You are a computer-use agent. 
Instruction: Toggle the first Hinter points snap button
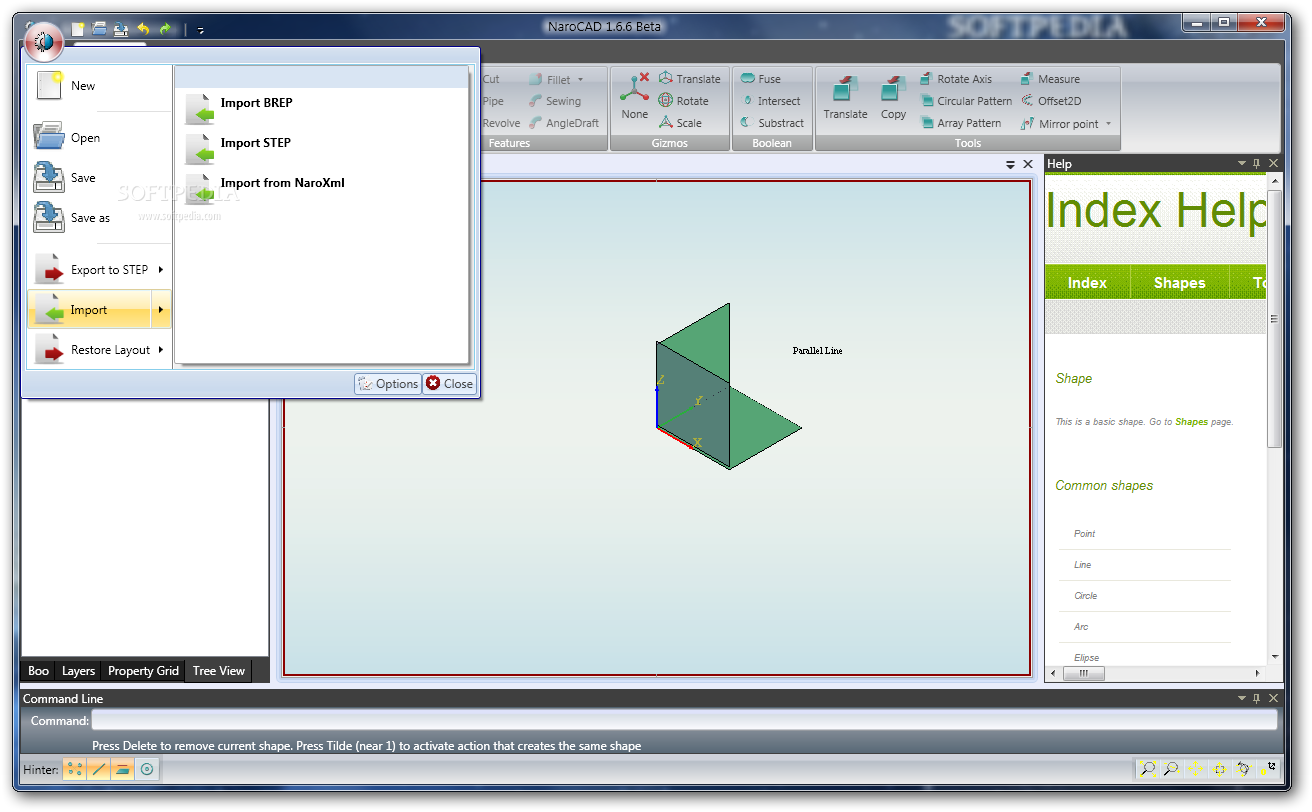(75, 769)
